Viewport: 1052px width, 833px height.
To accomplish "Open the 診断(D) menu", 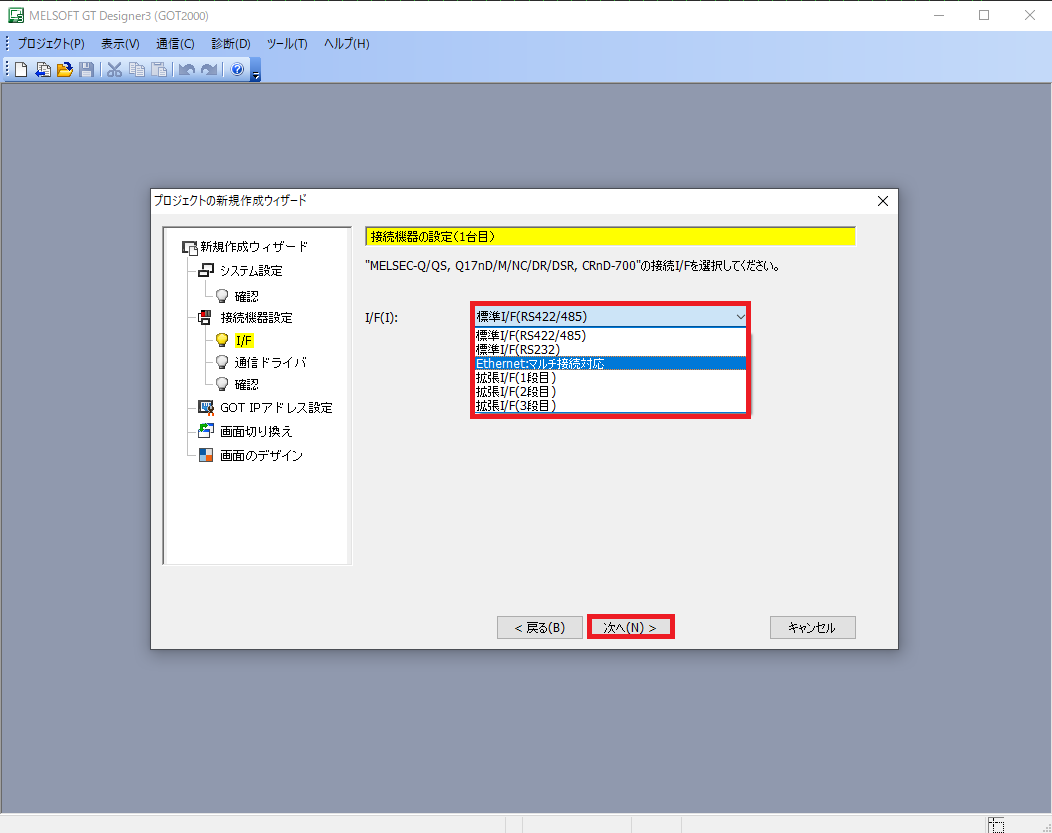I will (x=231, y=44).
